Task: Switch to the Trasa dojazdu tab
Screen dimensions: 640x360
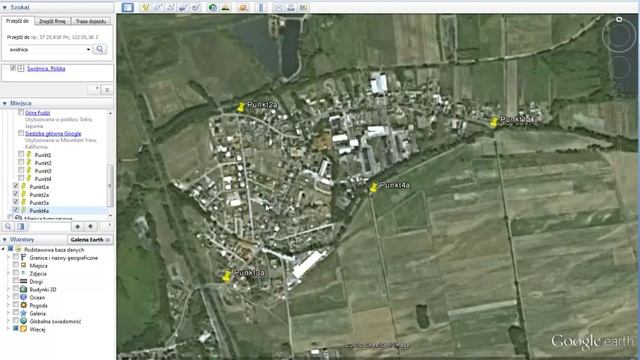Action: (91, 21)
